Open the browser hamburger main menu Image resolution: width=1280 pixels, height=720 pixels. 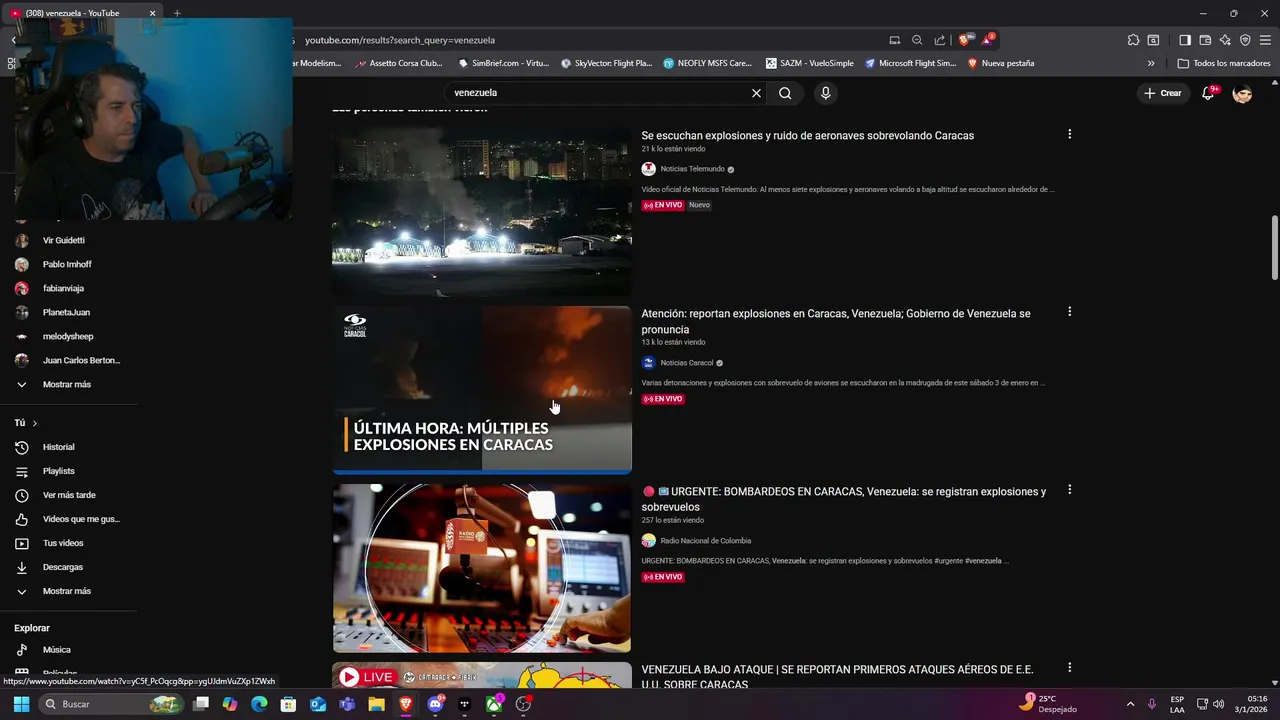[x=1266, y=40]
